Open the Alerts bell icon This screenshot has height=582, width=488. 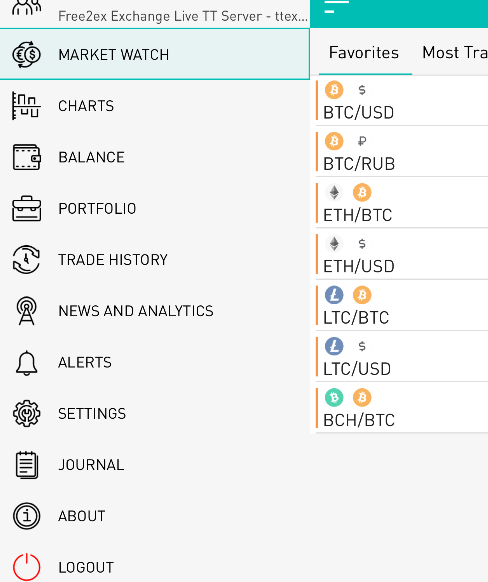point(26,363)
